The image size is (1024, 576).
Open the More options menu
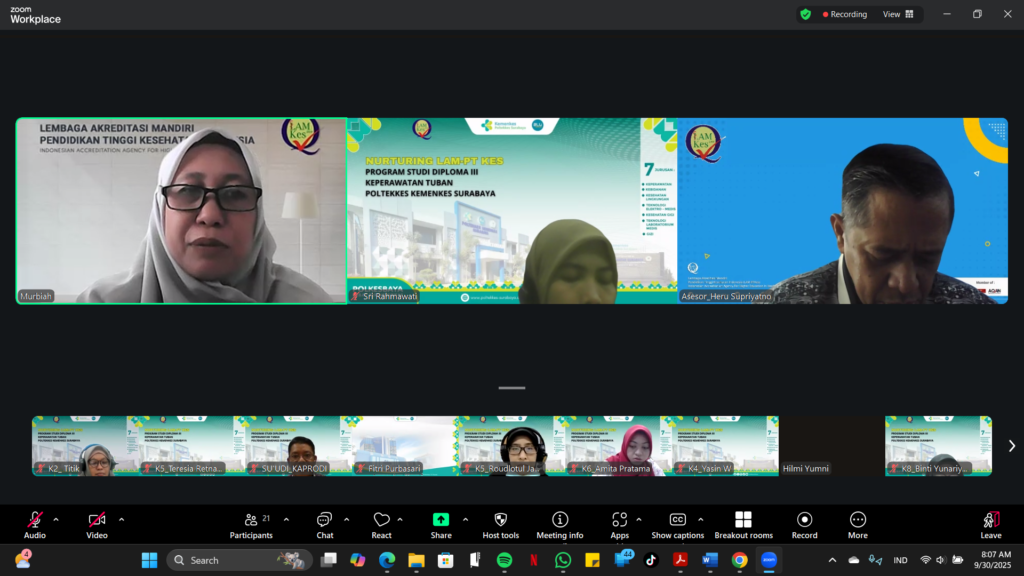coord(857,524)
